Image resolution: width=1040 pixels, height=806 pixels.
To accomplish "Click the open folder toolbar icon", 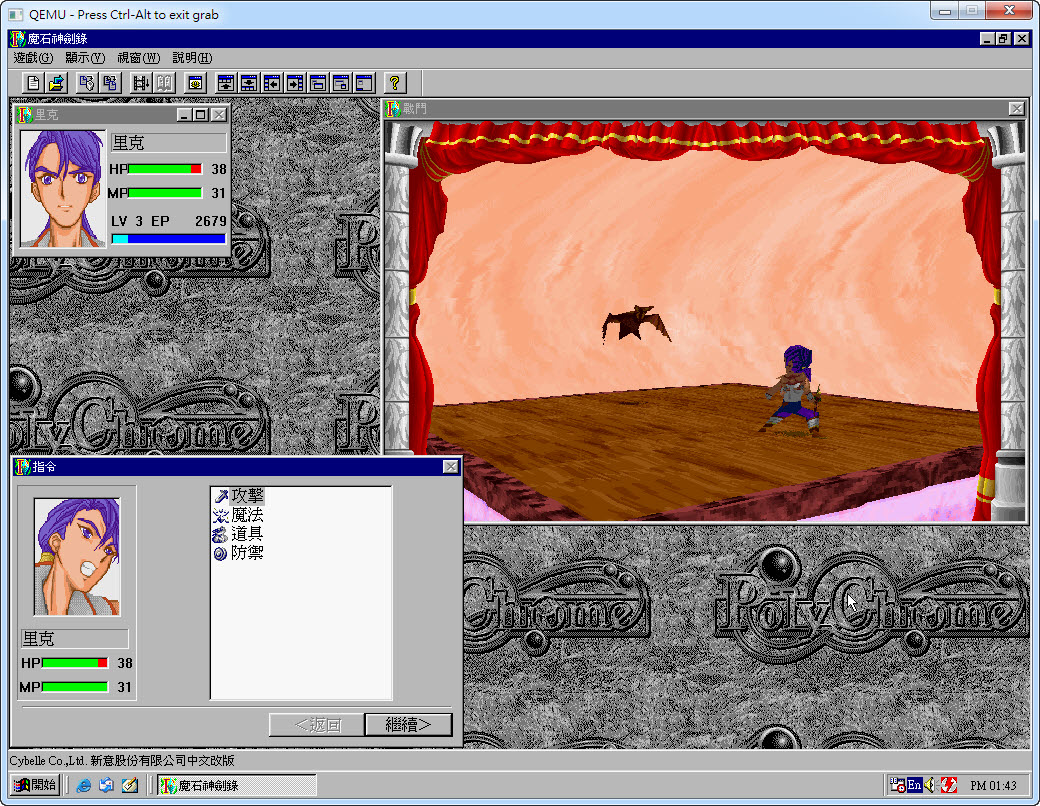I will (57, 83).
